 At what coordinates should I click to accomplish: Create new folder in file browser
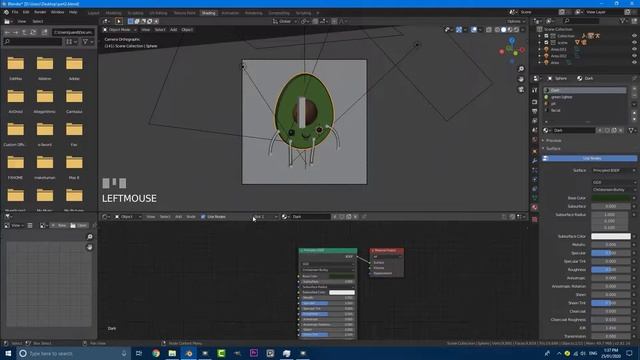click(x=44, y=32)
